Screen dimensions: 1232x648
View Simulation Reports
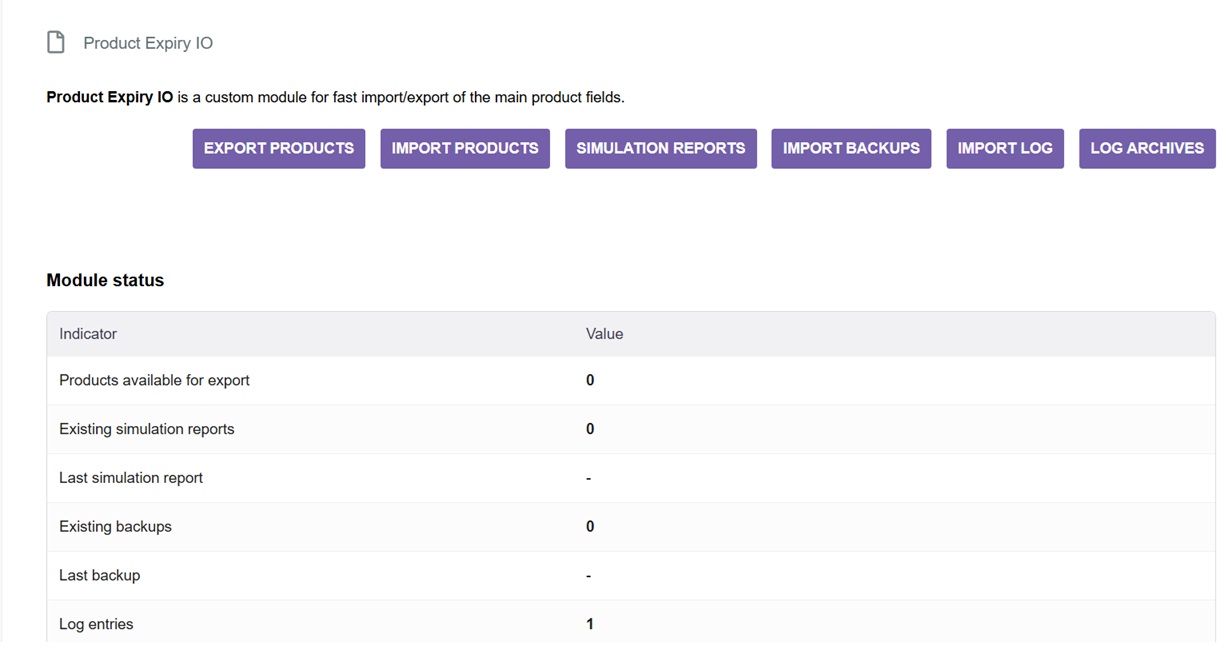(x=661, y=148)
